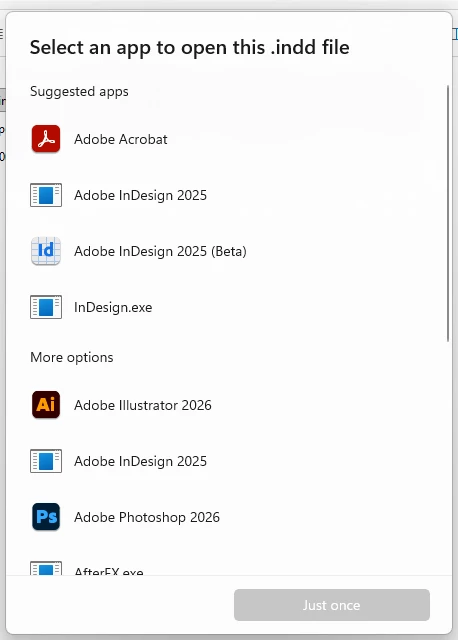
Task: Click the Id icon for InDesign Beta
Action: click(46, 251)
